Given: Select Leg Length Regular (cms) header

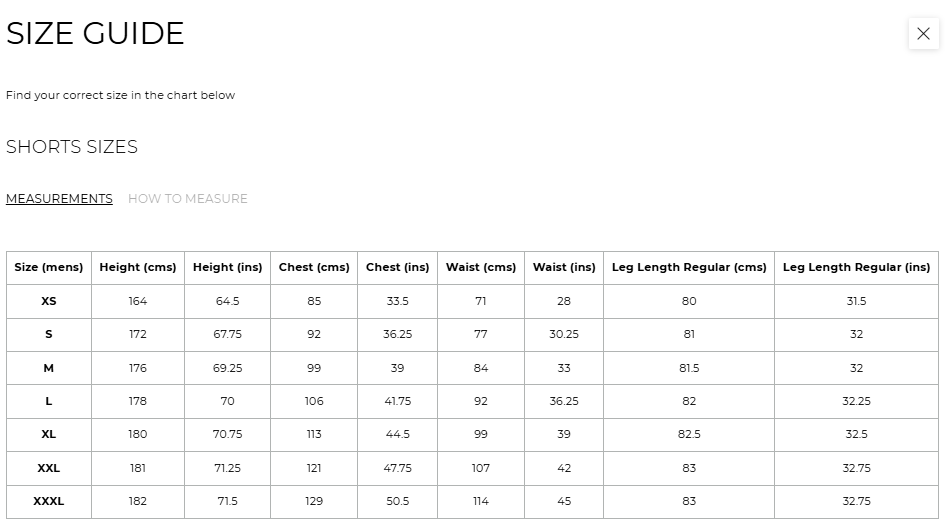Looking at the screenshot, I should pos(689,268).
